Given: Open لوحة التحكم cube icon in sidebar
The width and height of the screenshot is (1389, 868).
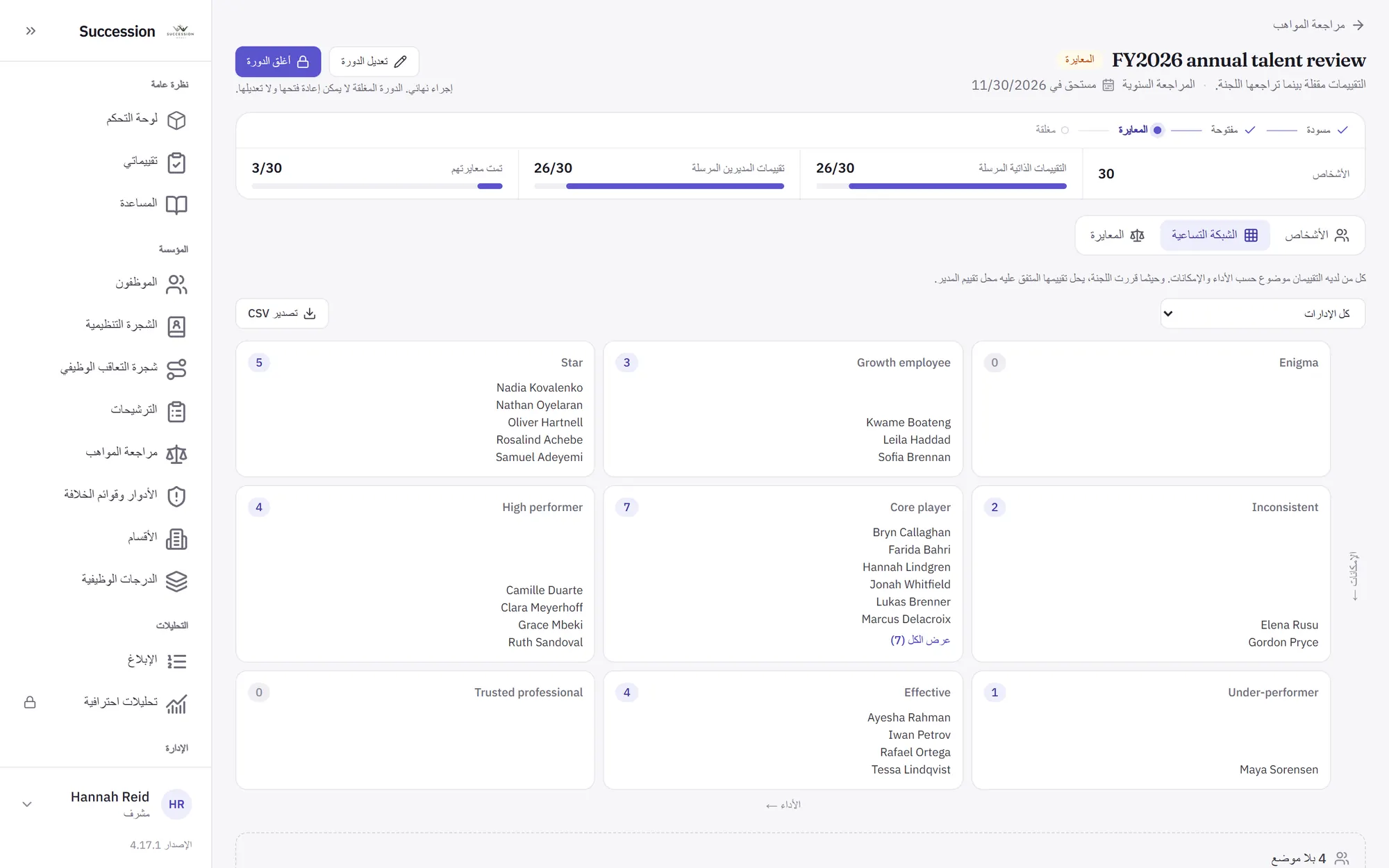Looking at the screenshot, I should coord(176,120).
